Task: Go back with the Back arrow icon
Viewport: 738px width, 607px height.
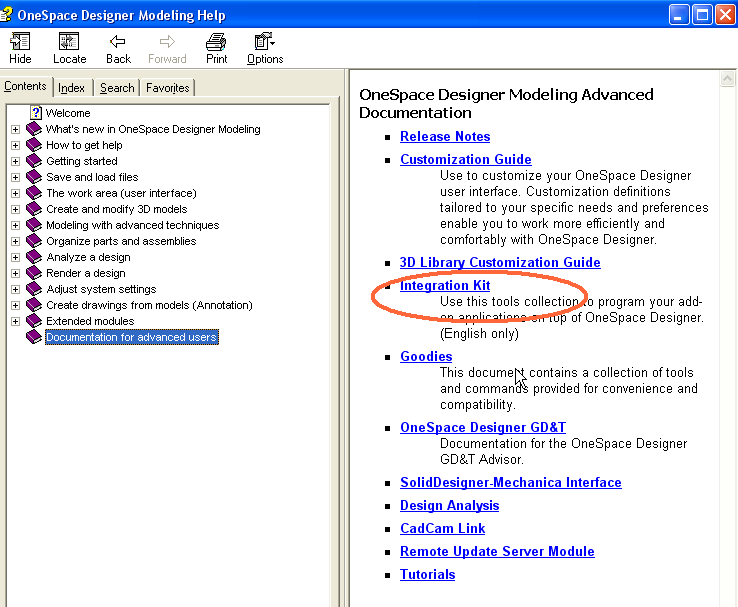Action: point(117,42)
